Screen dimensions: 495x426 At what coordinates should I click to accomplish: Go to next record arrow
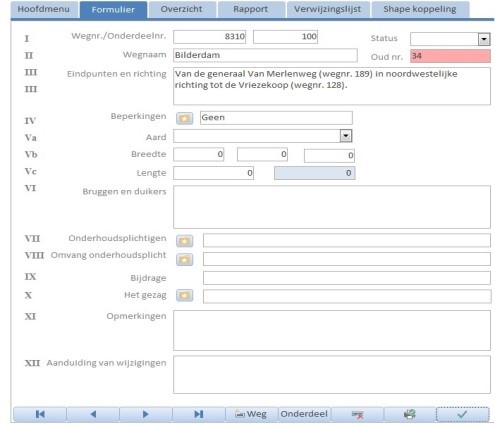point(146,414)
